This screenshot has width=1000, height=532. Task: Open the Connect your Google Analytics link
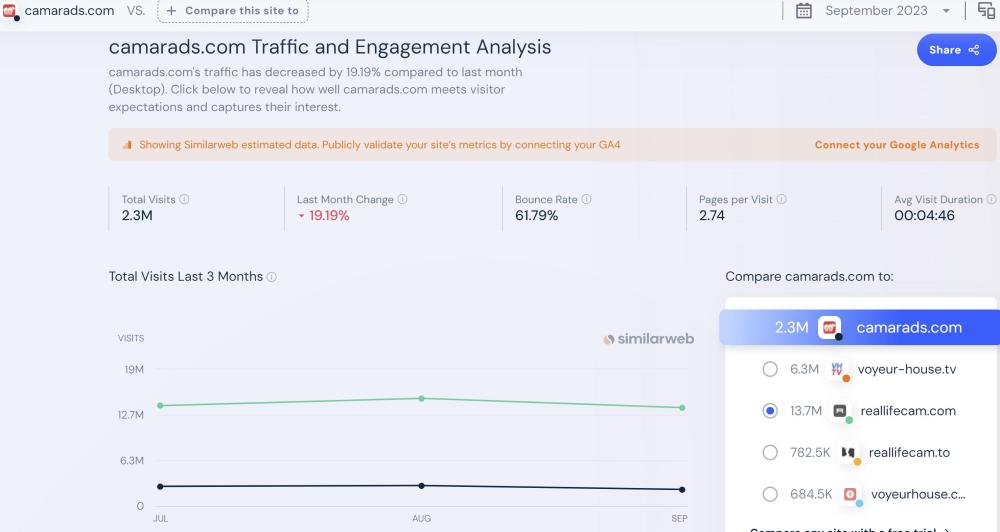coord(897,145)
